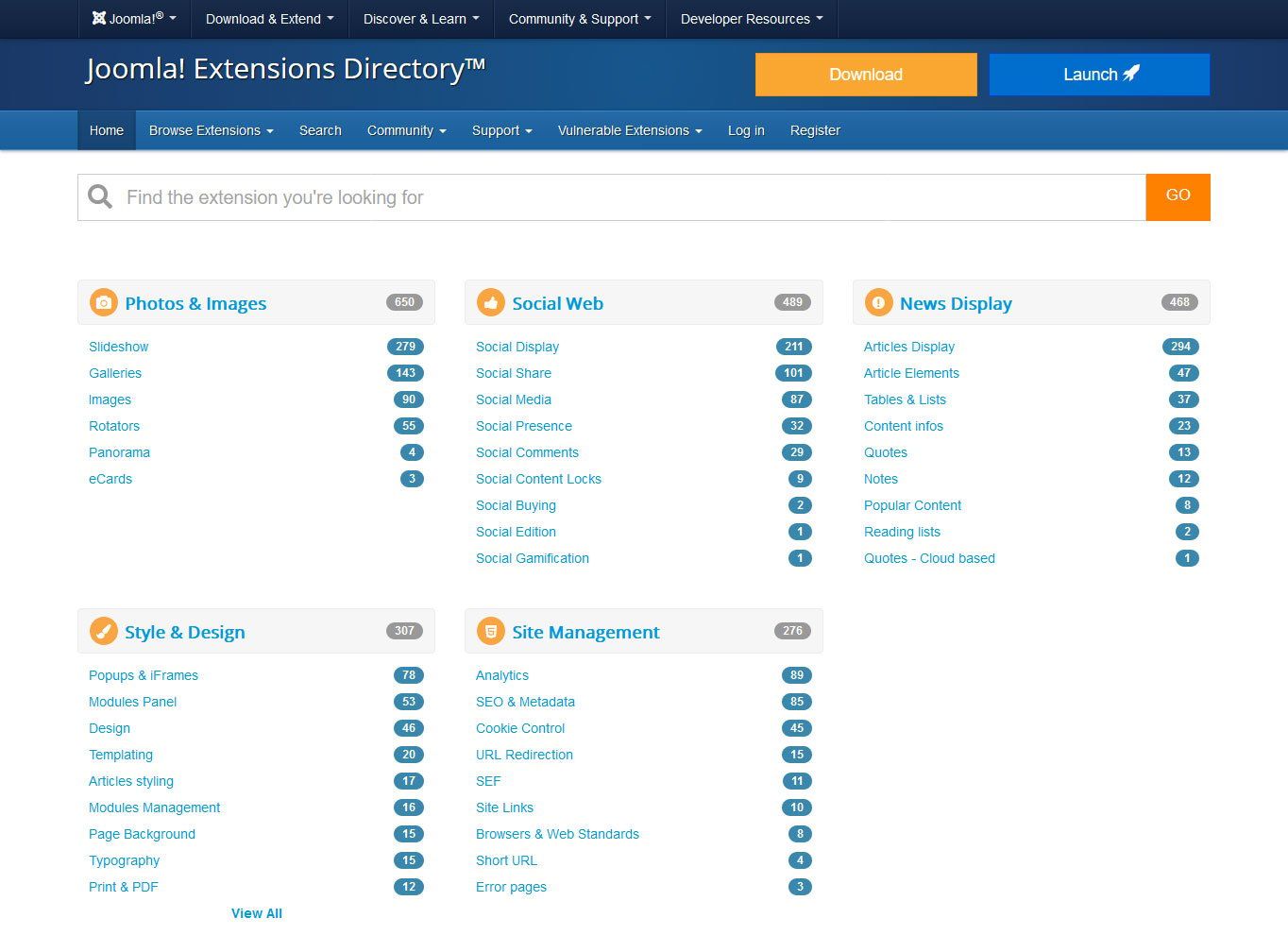
Task: Open the Social Presence link
Action: tap(524, 426)
